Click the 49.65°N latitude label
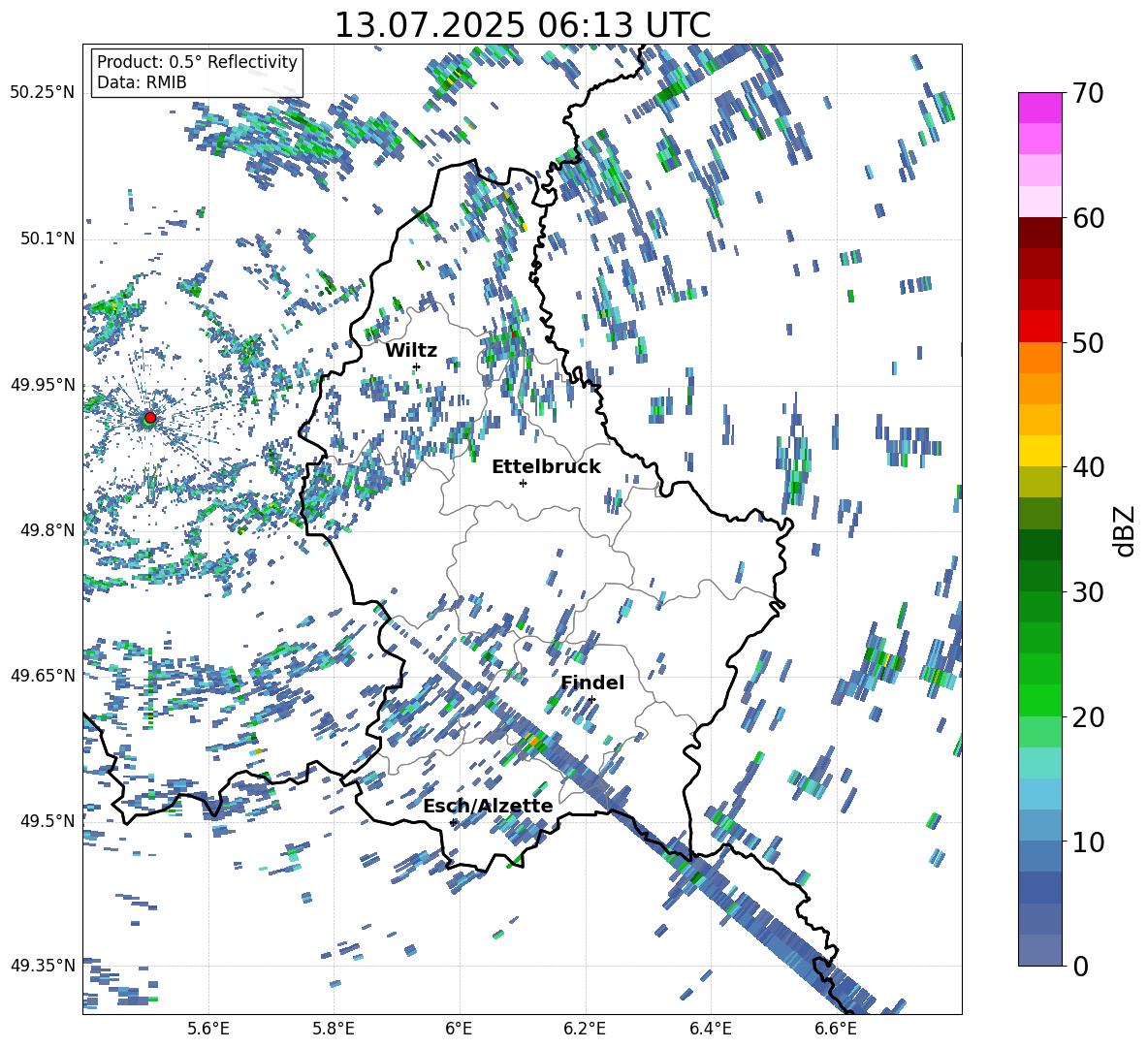 [x=43, y=675]
